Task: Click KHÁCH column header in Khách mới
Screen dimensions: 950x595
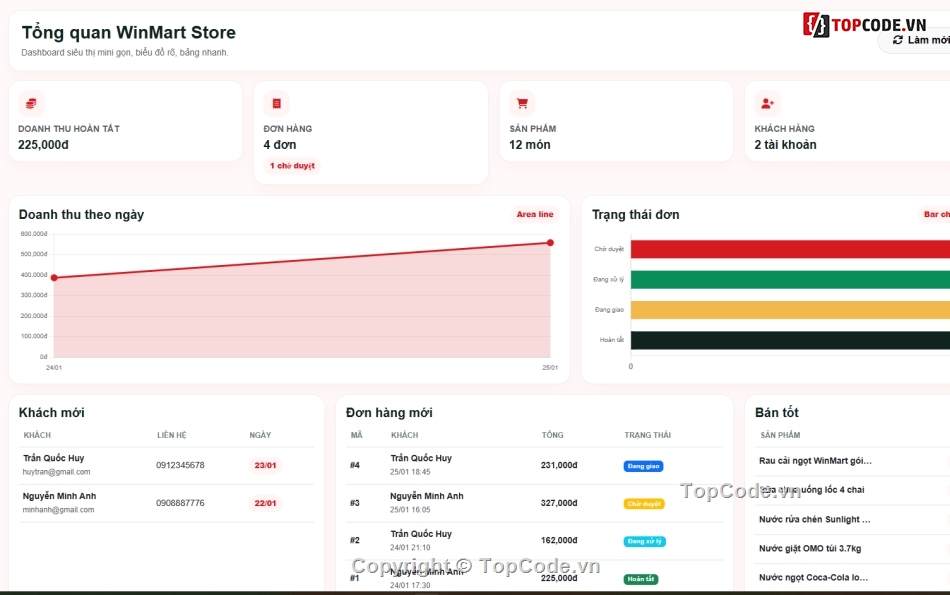Action: tap(37, 435)
